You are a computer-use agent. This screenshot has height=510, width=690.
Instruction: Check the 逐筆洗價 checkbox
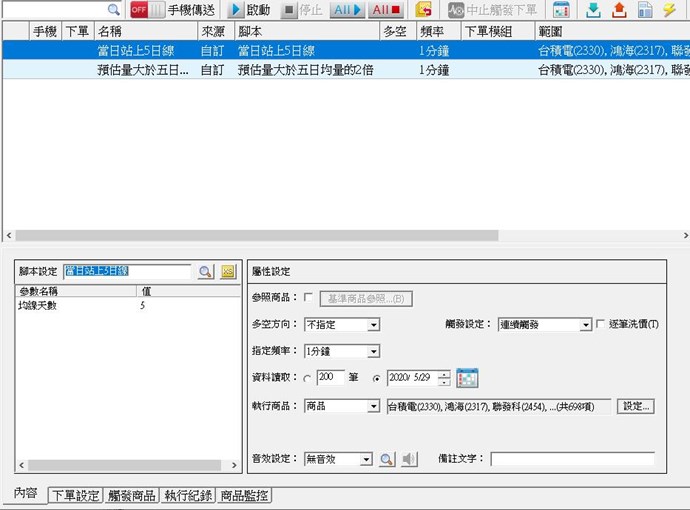click(600, 325)
